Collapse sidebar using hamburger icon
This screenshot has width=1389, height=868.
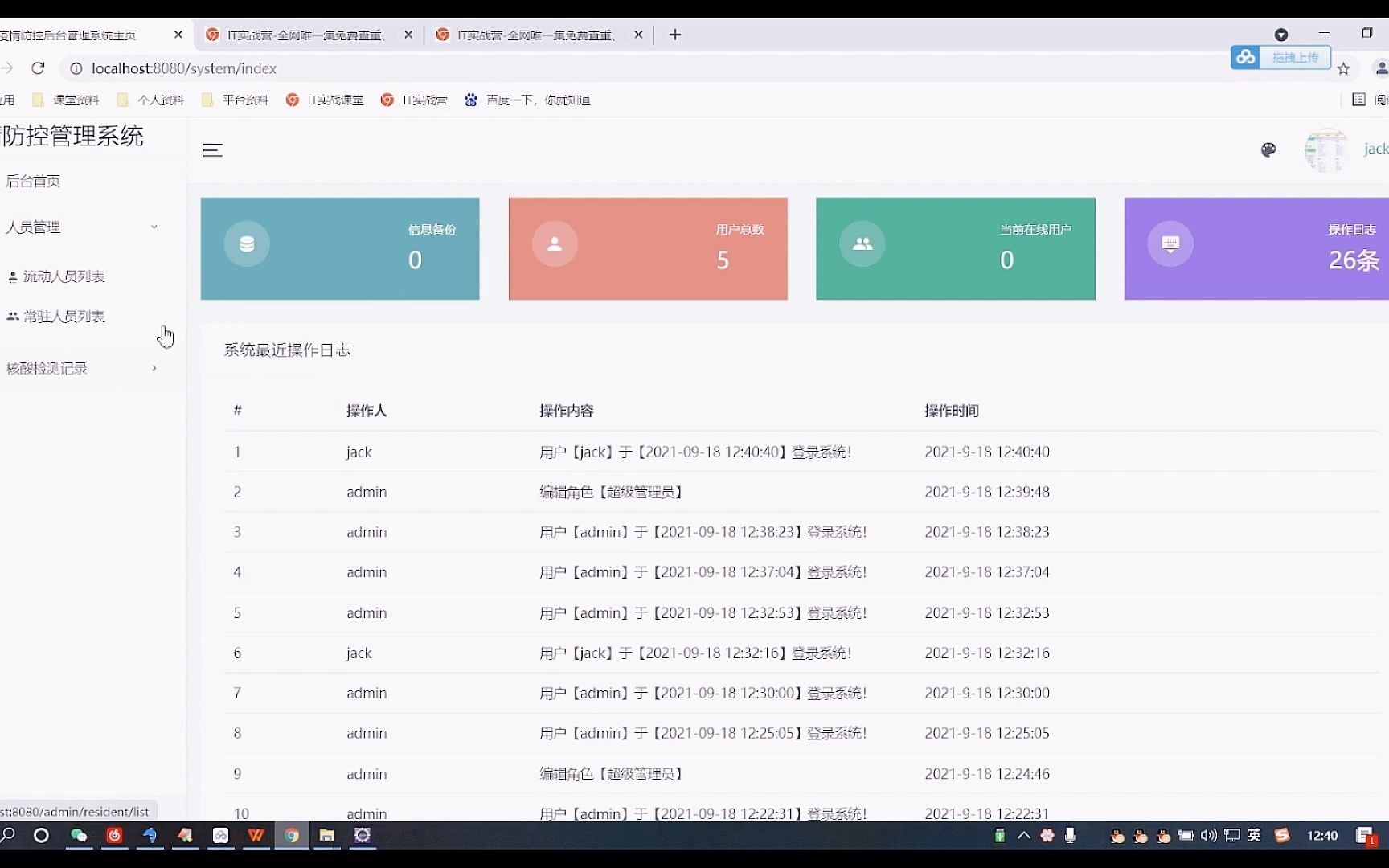pos(212,150)
